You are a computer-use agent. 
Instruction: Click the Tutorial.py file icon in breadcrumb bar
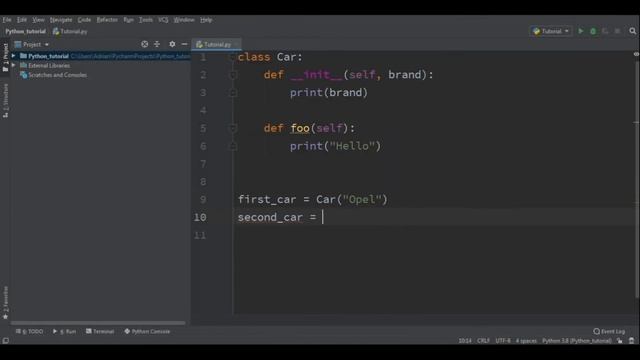click(x=56, y=31)
